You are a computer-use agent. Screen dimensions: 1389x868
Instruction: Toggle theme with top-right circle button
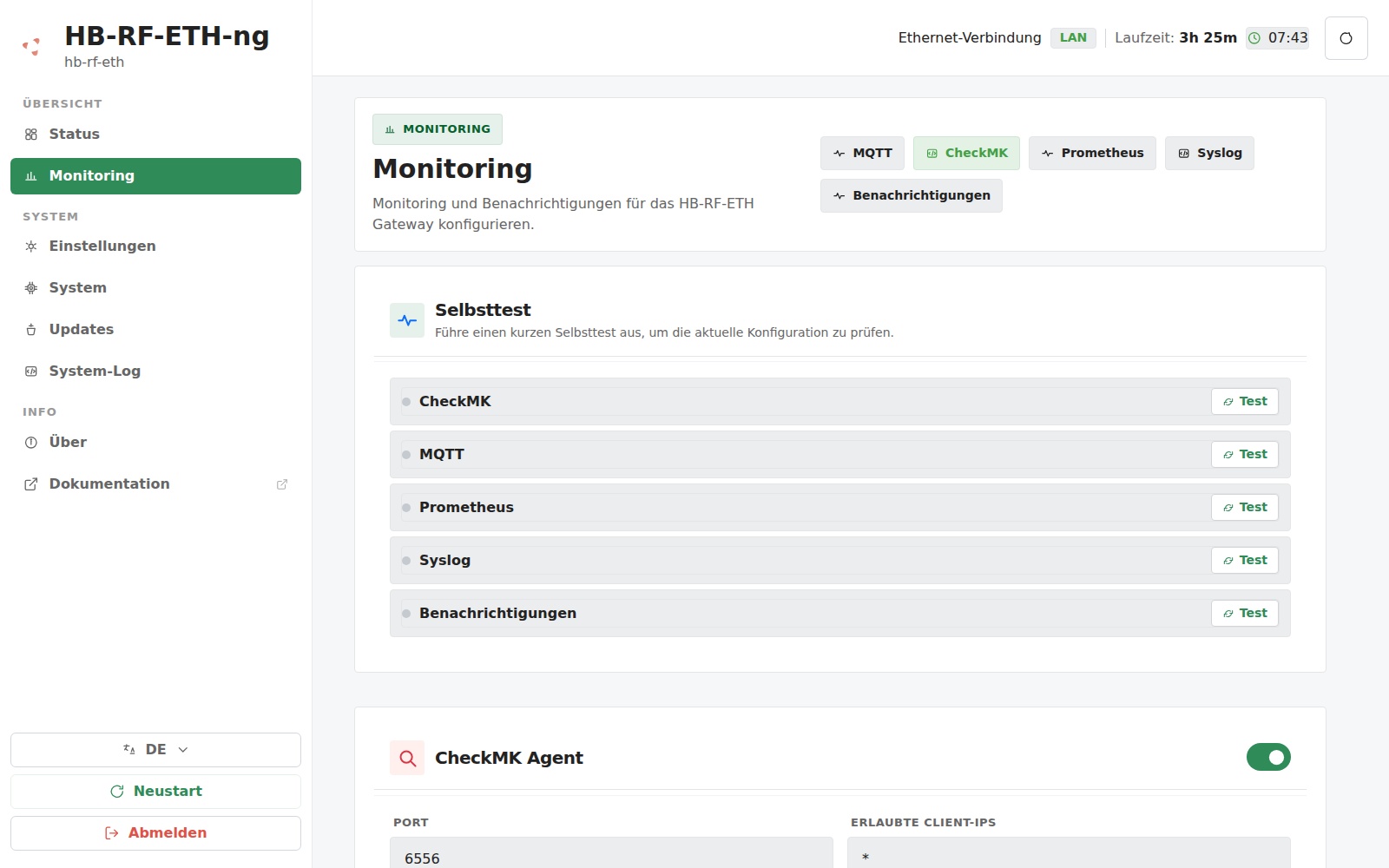click(x=1346, y=38)
